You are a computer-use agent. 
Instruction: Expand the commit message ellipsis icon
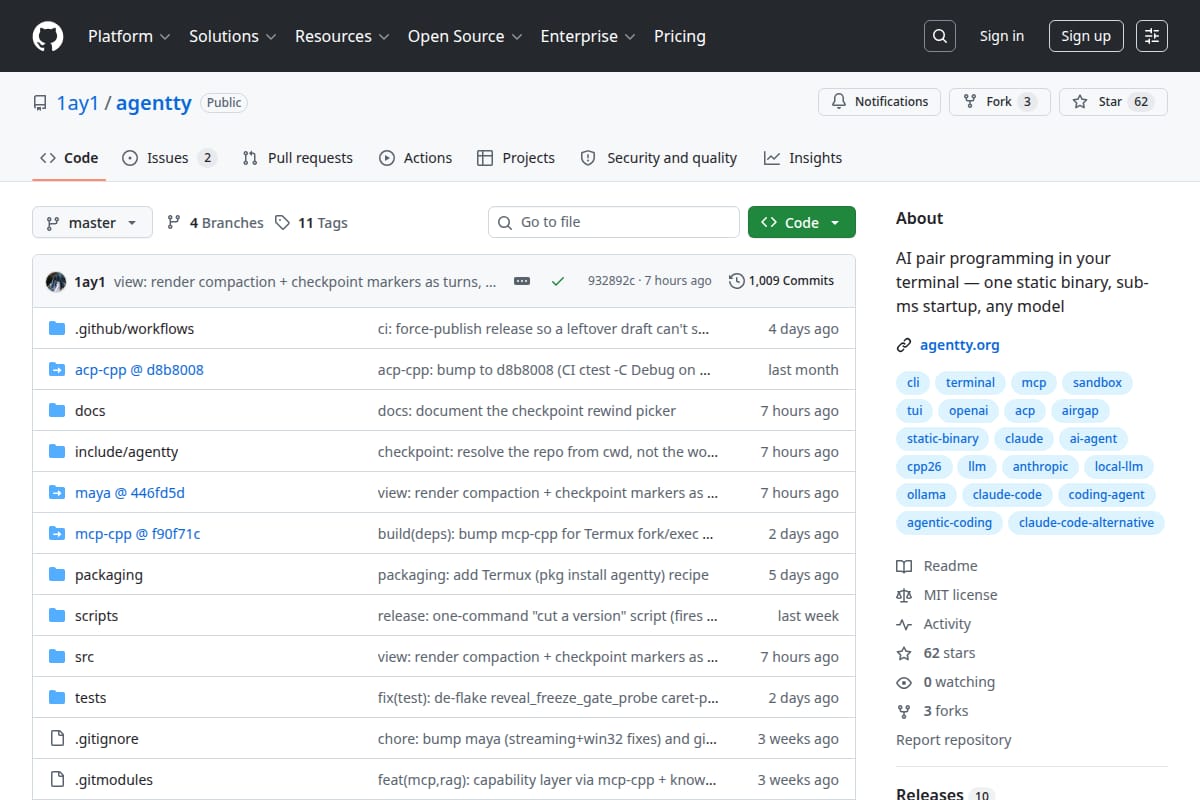click(x=522, y=281)
